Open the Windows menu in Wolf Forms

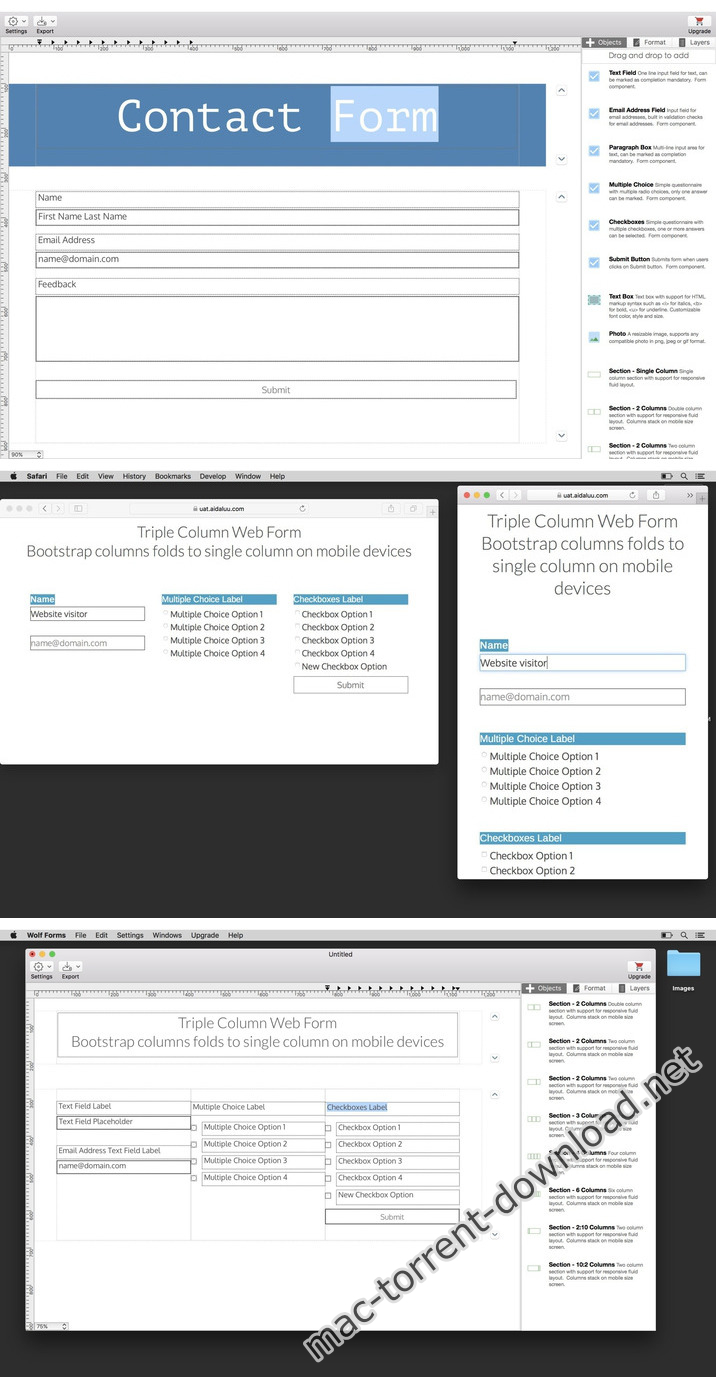(167, 935)
